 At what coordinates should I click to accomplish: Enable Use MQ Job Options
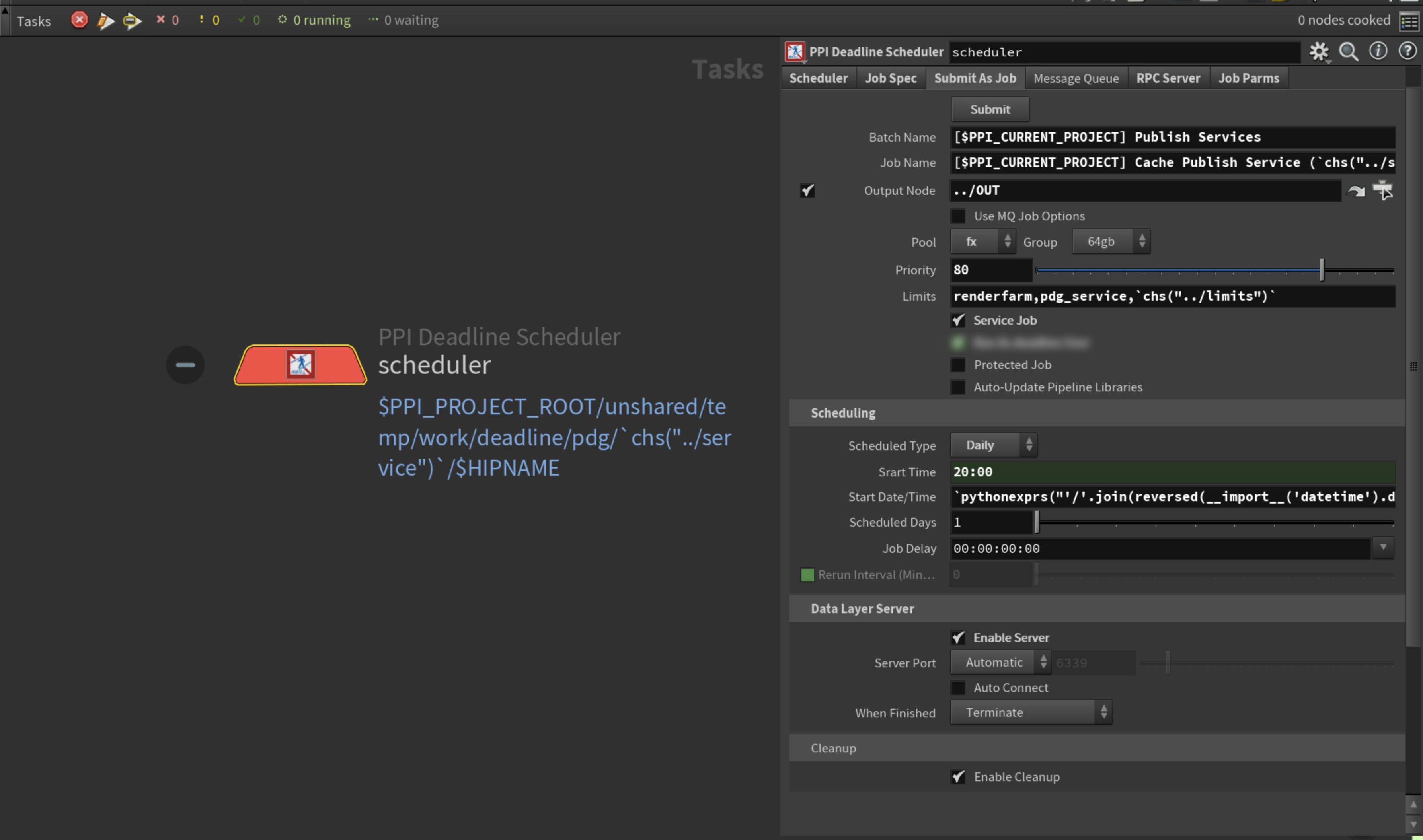(958, 216)
